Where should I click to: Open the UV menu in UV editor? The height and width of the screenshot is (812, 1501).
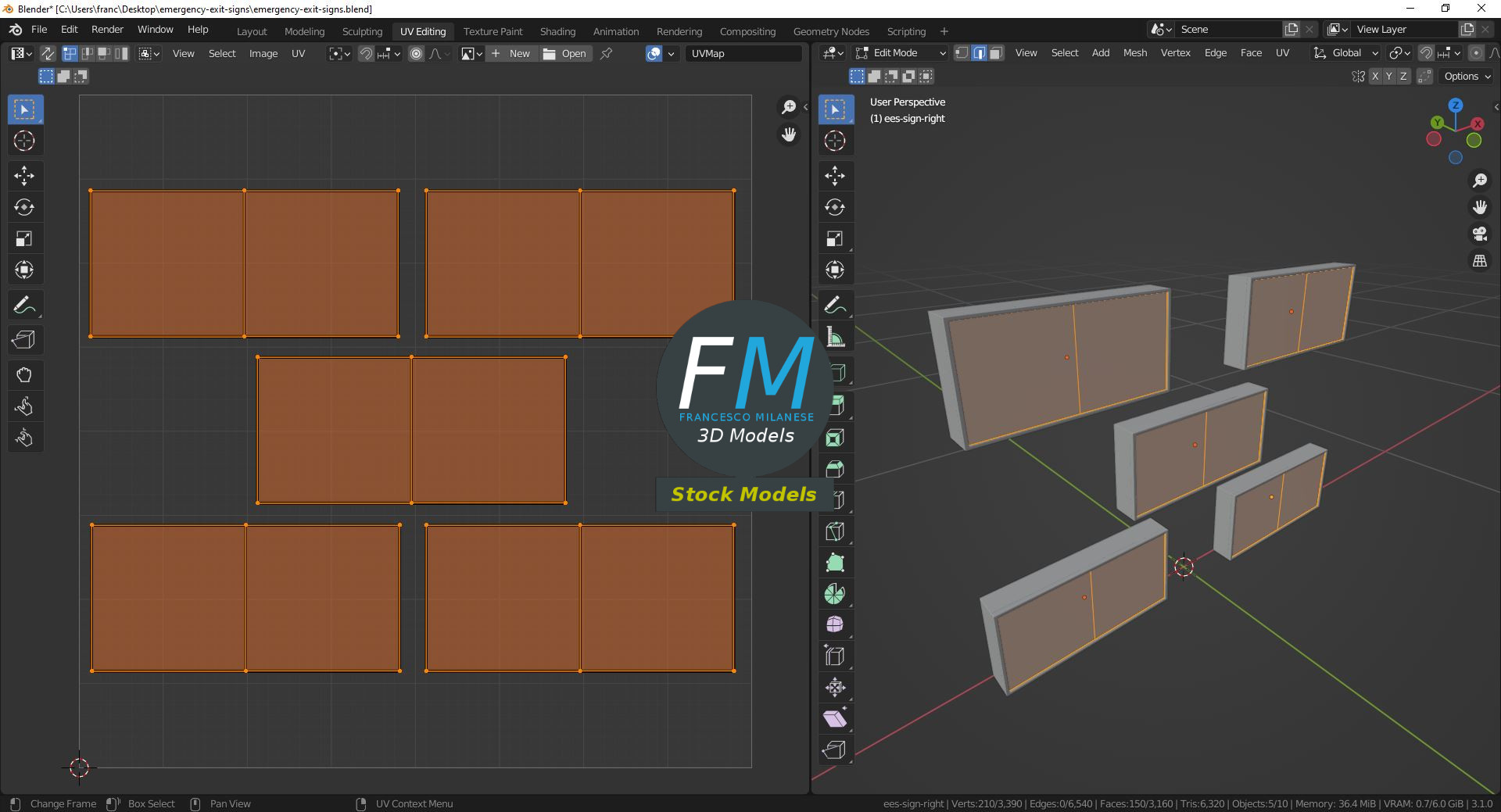298,53
